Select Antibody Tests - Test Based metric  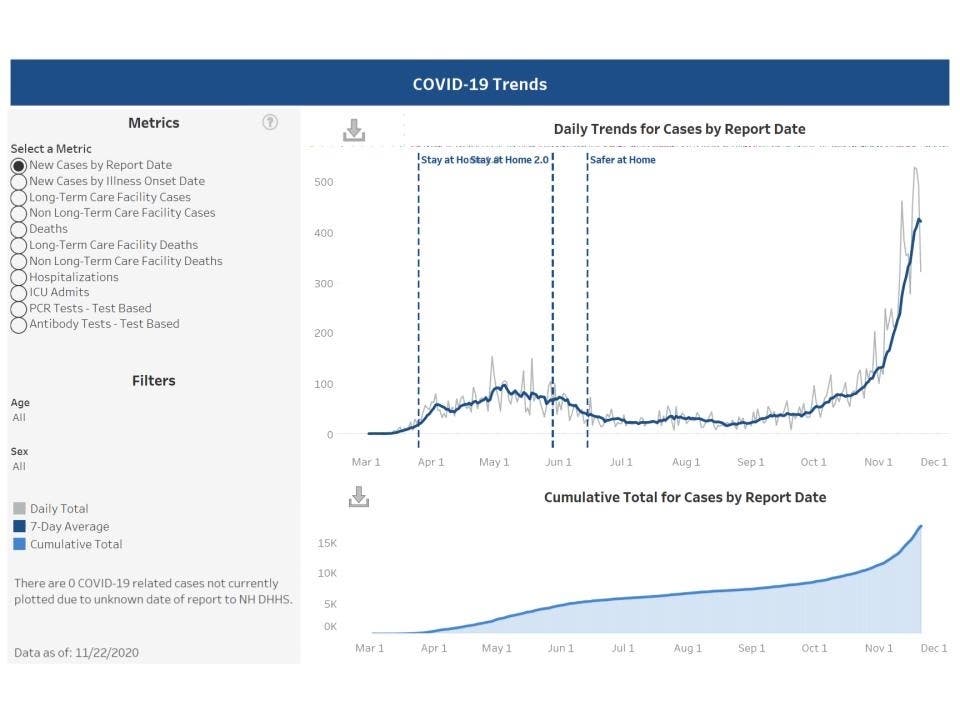18,325
